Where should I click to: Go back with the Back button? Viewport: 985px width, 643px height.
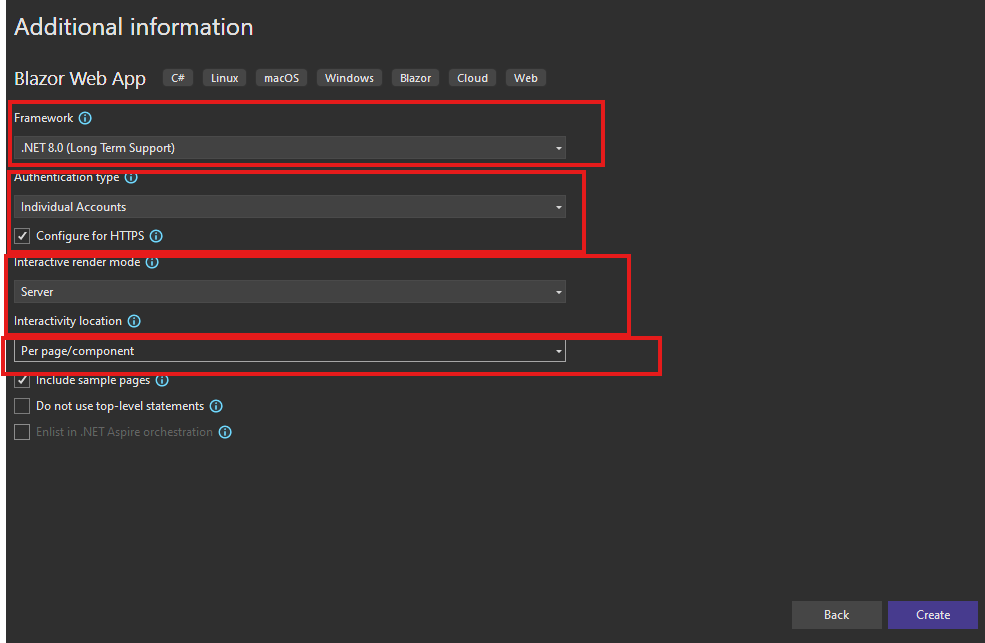(x=837, y=615)
